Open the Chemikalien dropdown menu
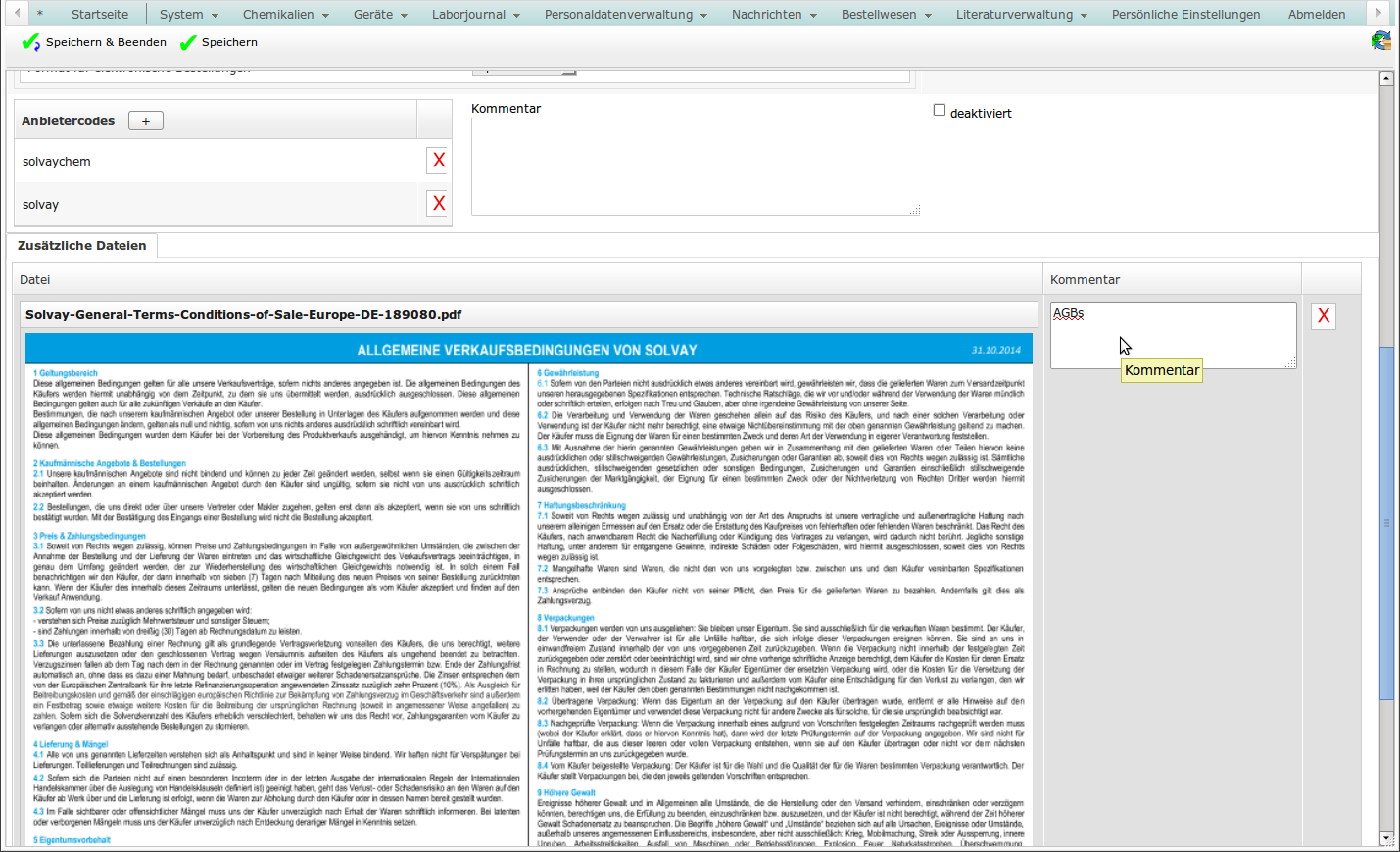 (x=285, y=15)
